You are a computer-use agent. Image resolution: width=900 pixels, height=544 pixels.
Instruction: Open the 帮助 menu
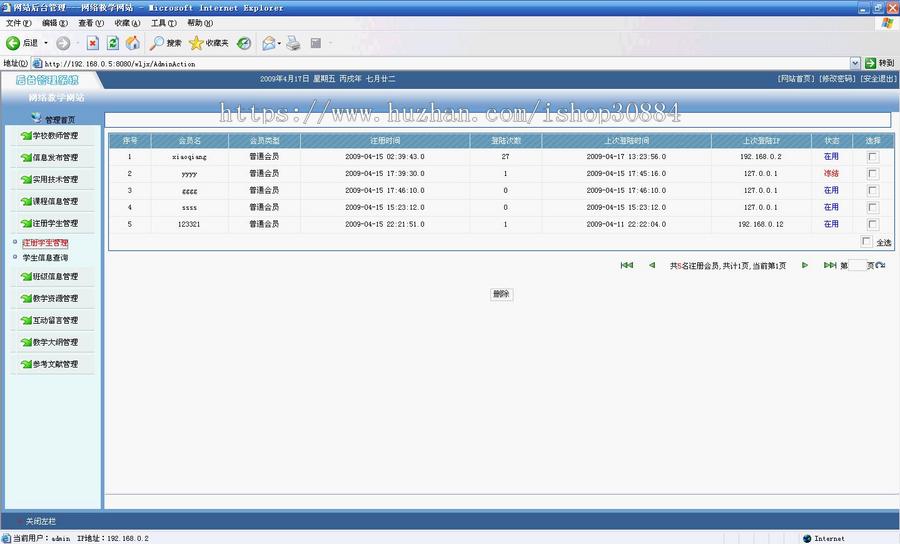200,23
